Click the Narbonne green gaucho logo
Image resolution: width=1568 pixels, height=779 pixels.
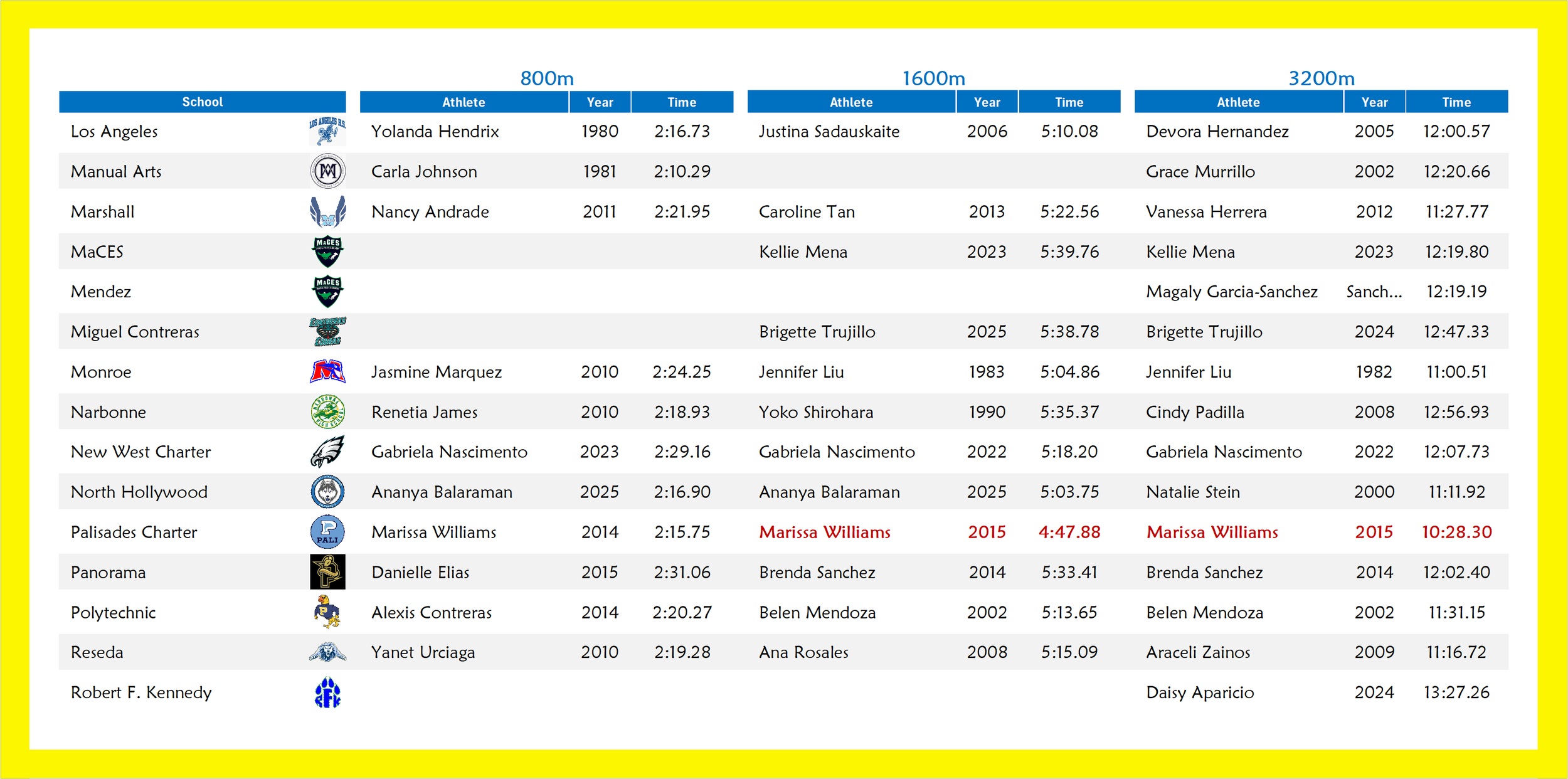click(327, 411)
